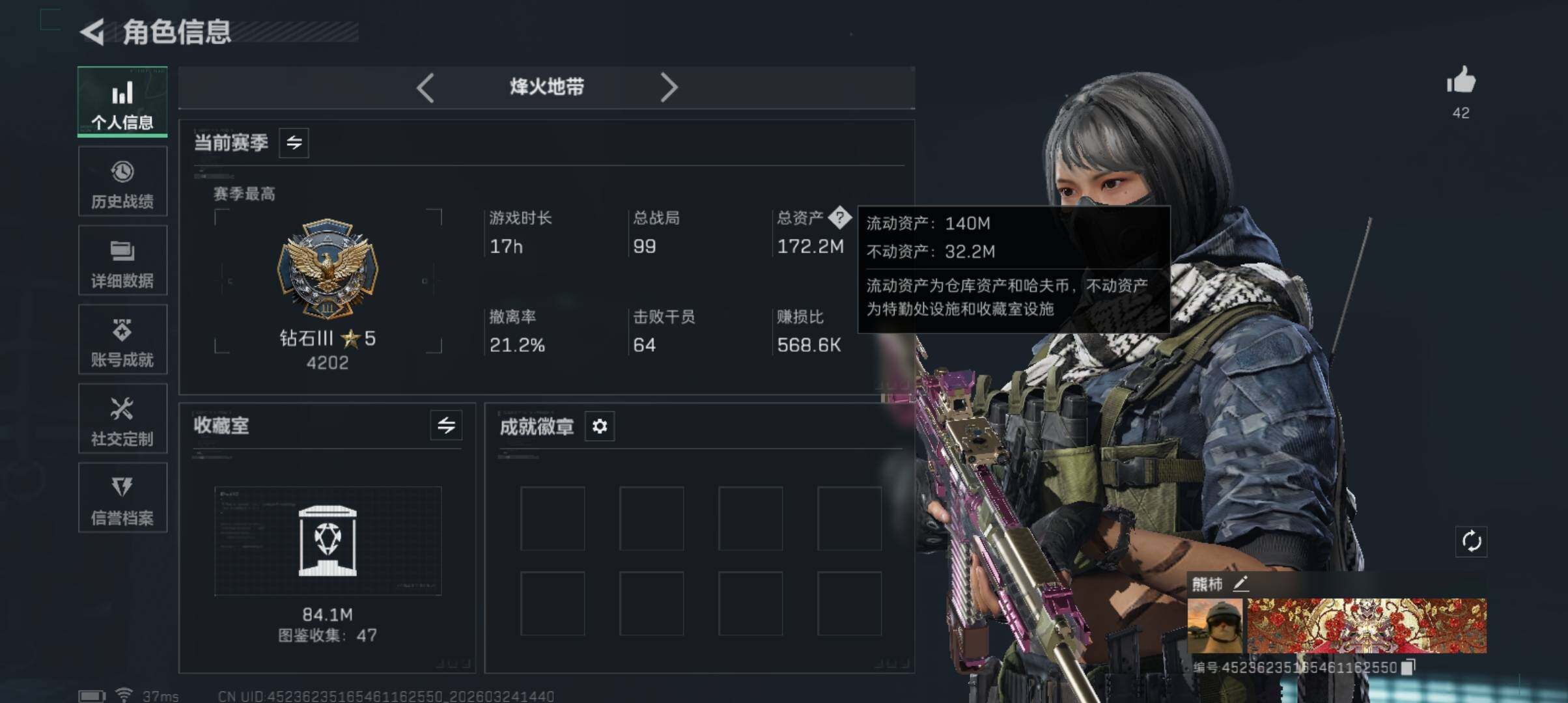Open the 详细数据 tab

(x=122, y=260)
